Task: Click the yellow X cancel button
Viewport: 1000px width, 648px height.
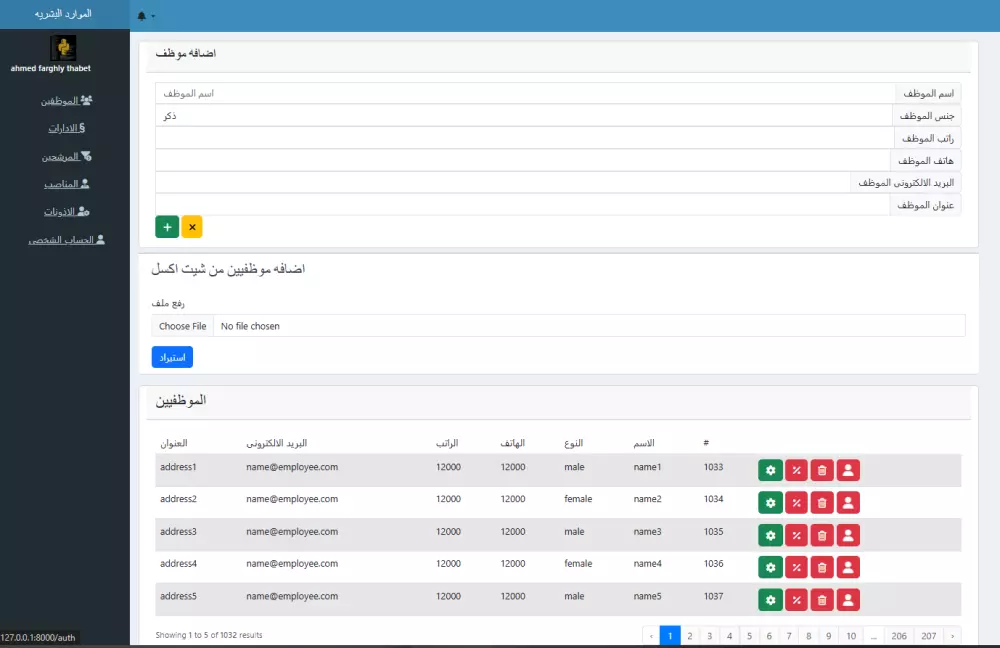Action: (192, 227)
